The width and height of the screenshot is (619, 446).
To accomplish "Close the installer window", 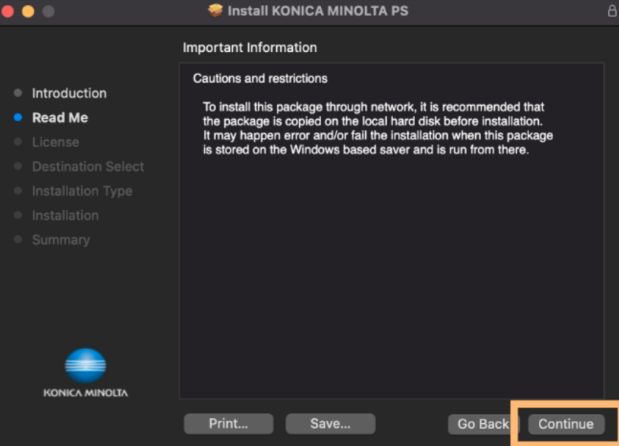I will (8, 11).
